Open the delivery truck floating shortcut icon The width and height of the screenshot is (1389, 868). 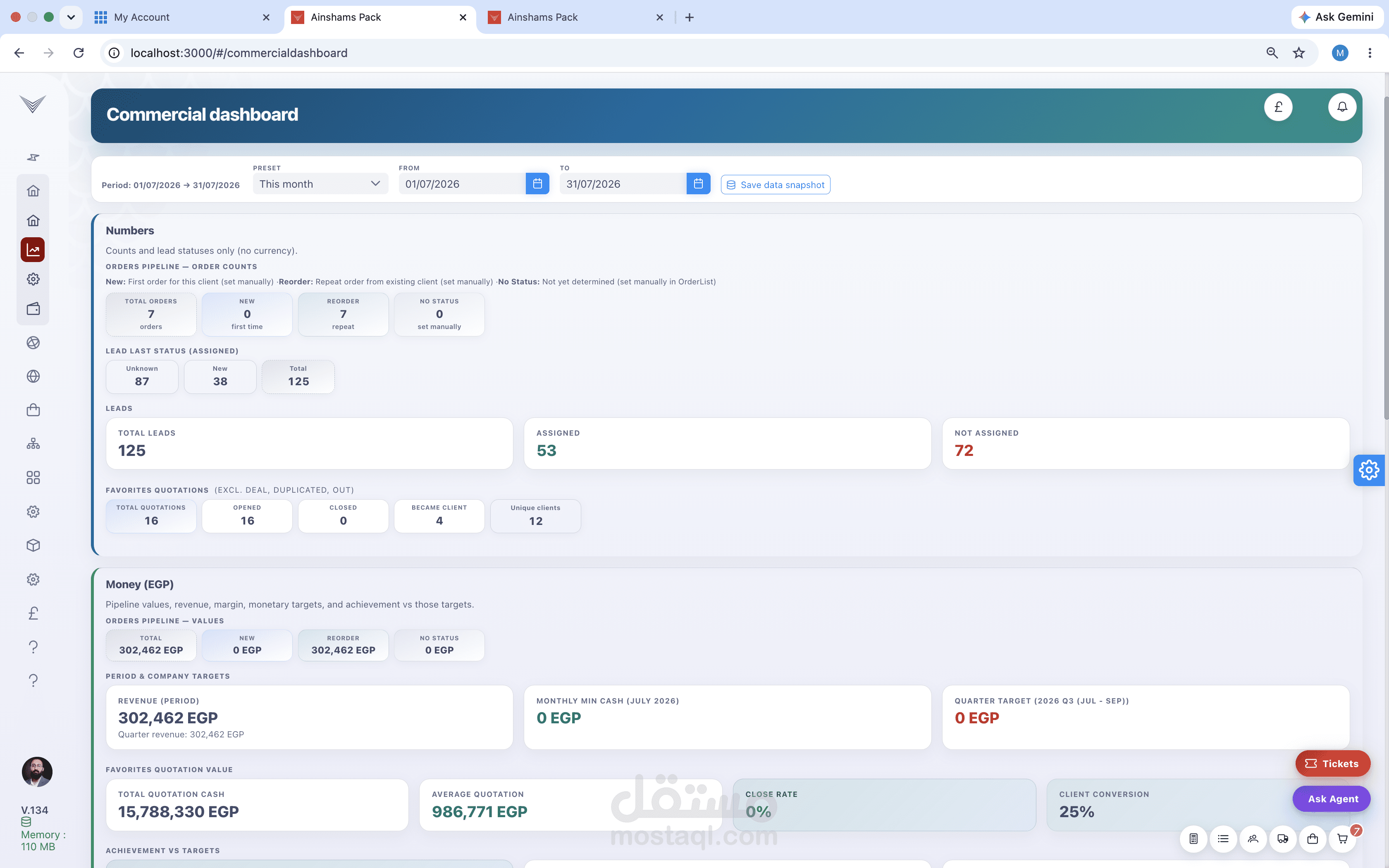click(x=1283, y=839)
